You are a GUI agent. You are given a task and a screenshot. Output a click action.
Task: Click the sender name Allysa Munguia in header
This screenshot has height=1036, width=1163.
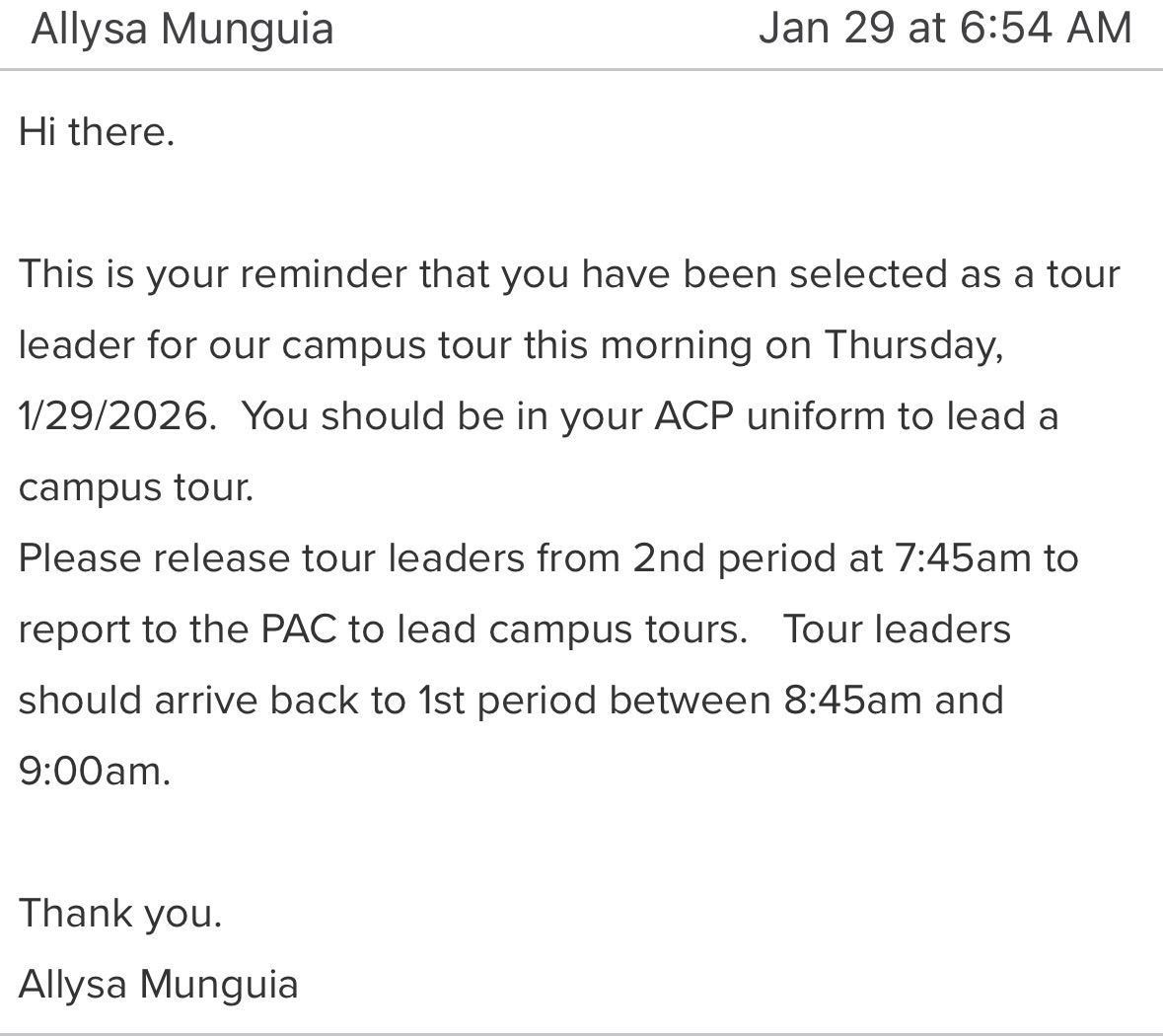(x=182, y=28)
